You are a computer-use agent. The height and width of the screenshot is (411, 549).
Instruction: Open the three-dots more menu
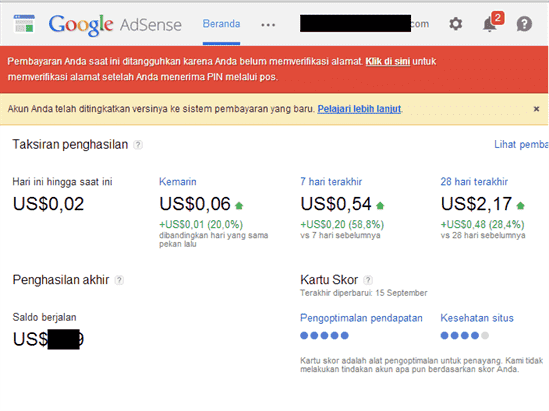click(x=268, y=25)
